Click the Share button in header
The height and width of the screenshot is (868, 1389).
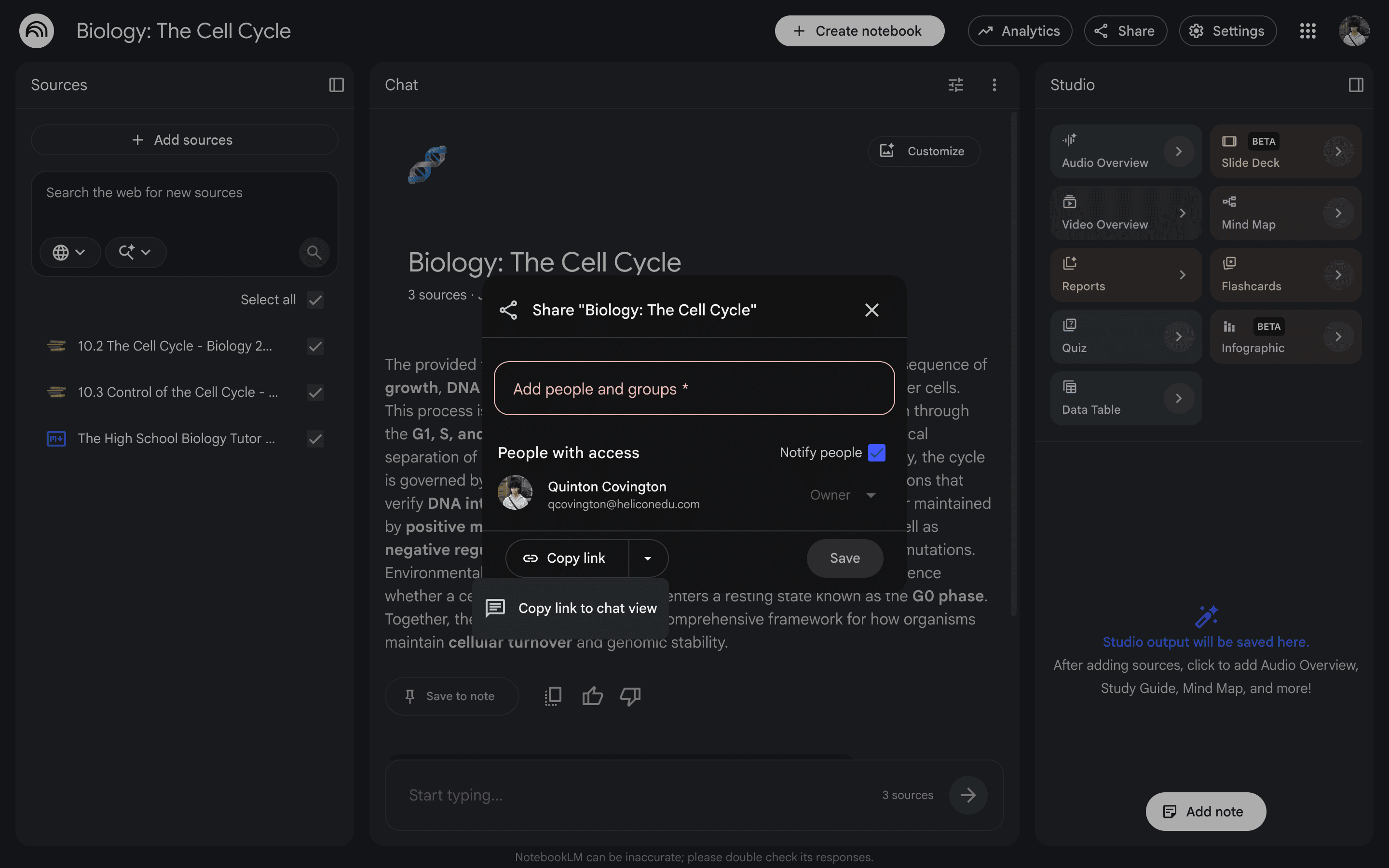click(1125, 31)
